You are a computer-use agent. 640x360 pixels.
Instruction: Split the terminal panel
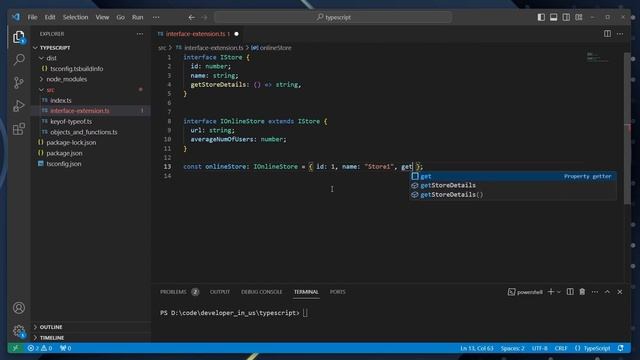570,292
